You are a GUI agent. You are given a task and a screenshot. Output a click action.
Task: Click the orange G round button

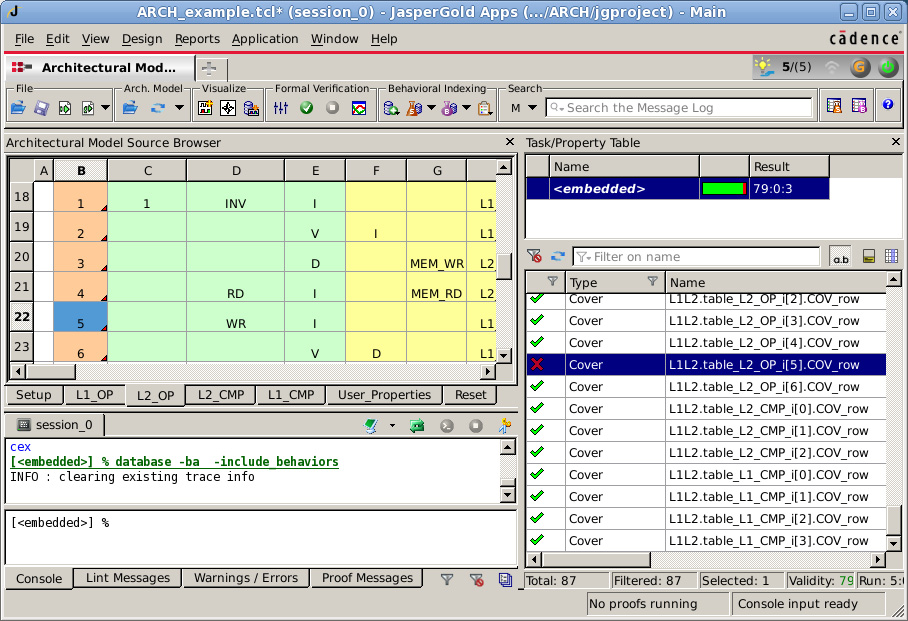point(860,68)
